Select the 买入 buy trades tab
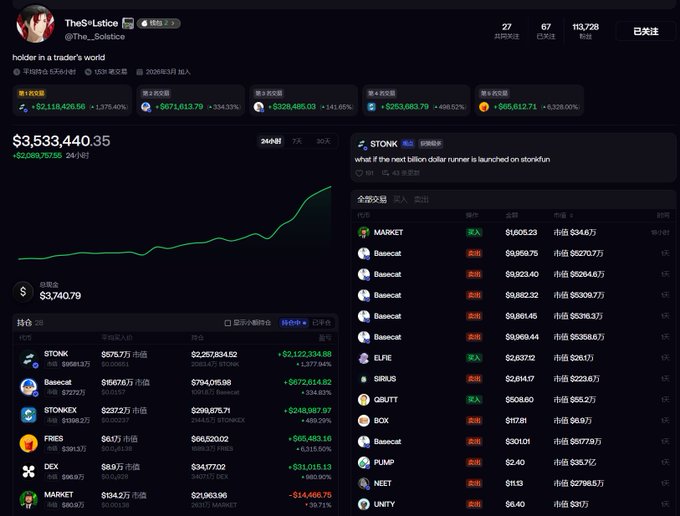 [400, 199]
